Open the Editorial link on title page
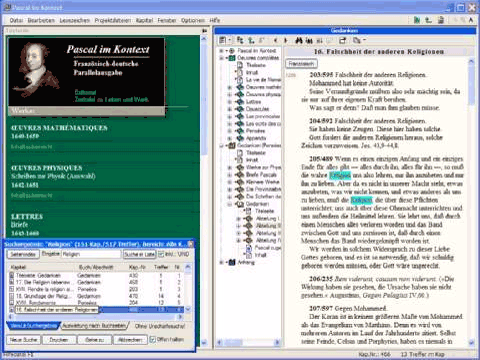This screenshot has width=480, height=360. pos(85,92)
